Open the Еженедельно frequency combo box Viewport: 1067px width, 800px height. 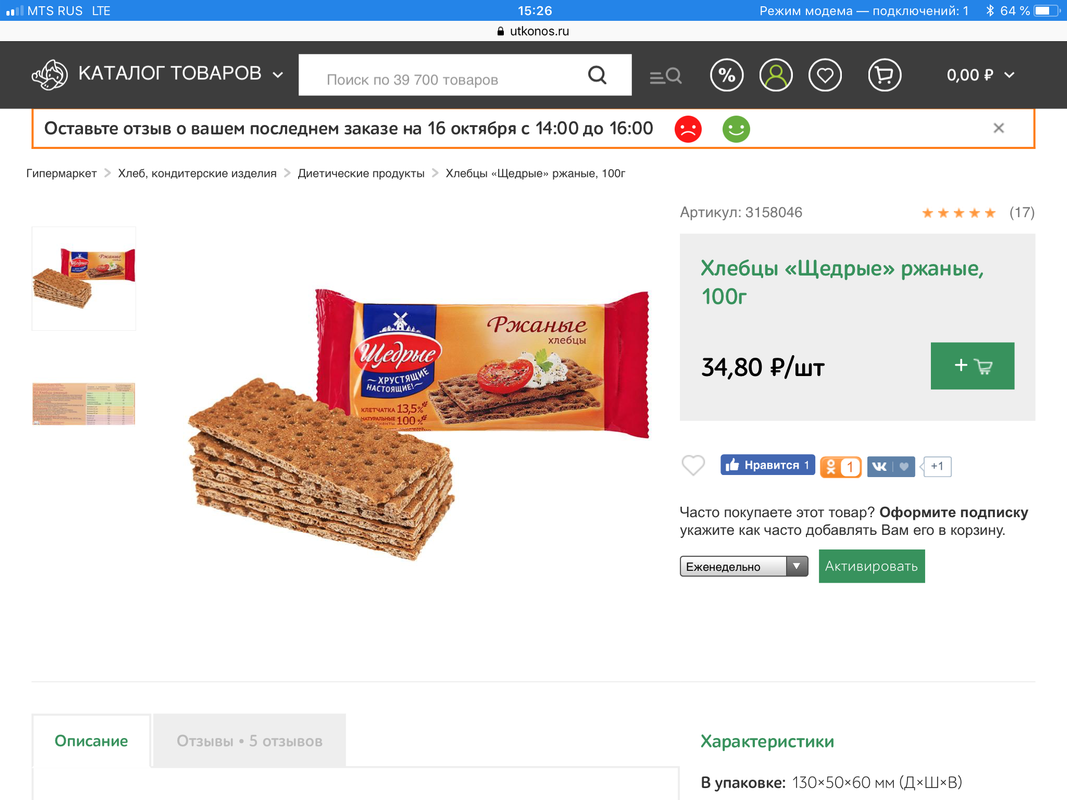tap(744, 566)
